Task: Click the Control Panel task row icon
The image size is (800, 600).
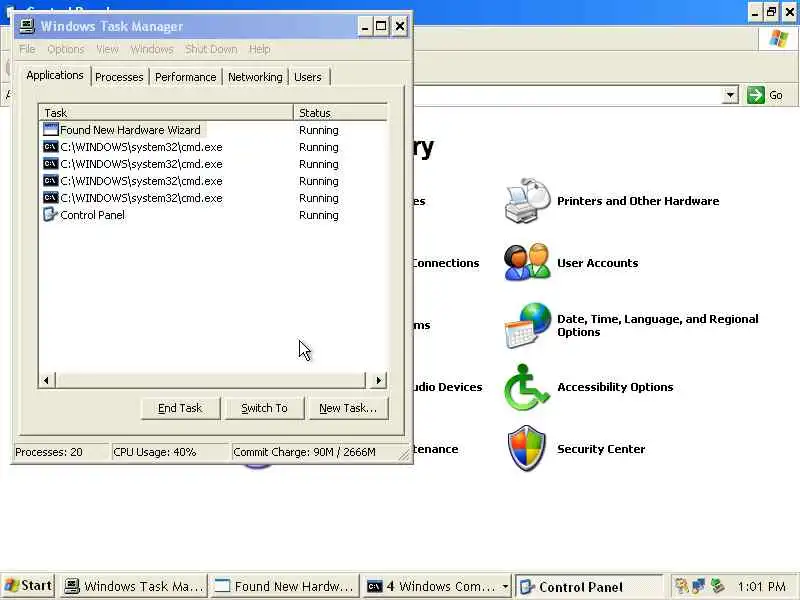Action: (50, 214)
